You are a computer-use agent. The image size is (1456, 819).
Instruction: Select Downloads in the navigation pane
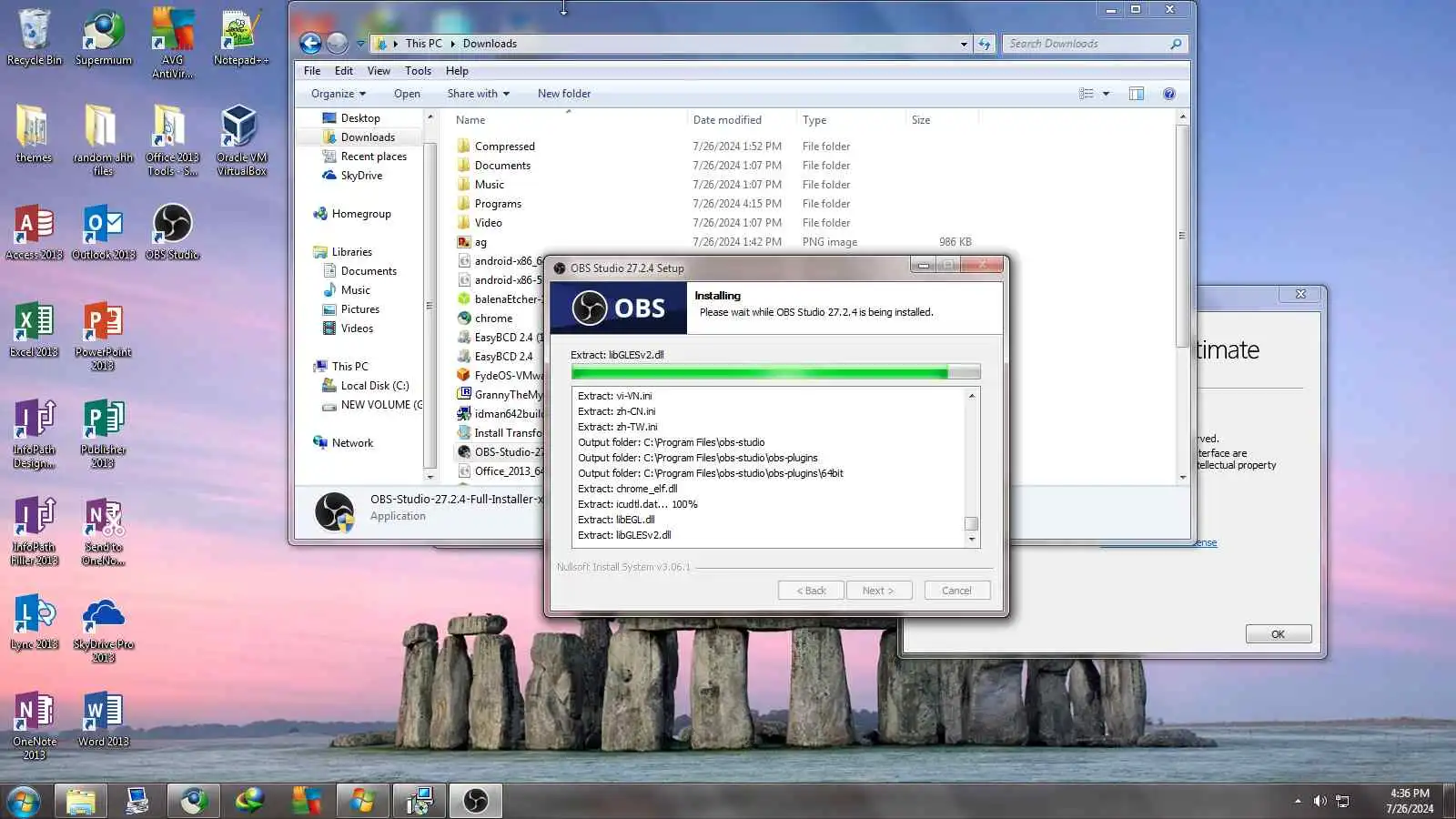tap(368, 137)
